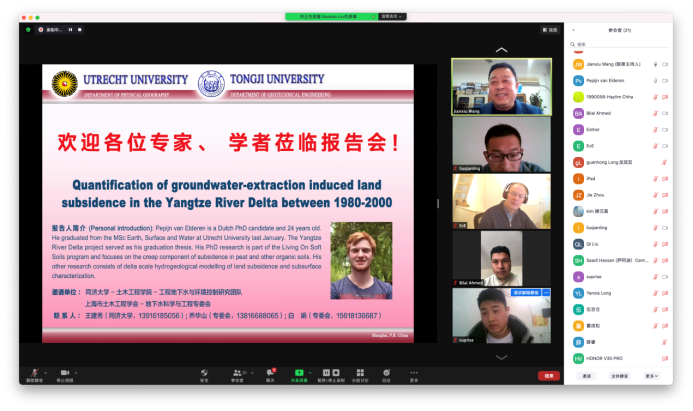Show previous video thumbnails with up chevron
This screenshot has width=693, height=411.
tap(501, 50)
